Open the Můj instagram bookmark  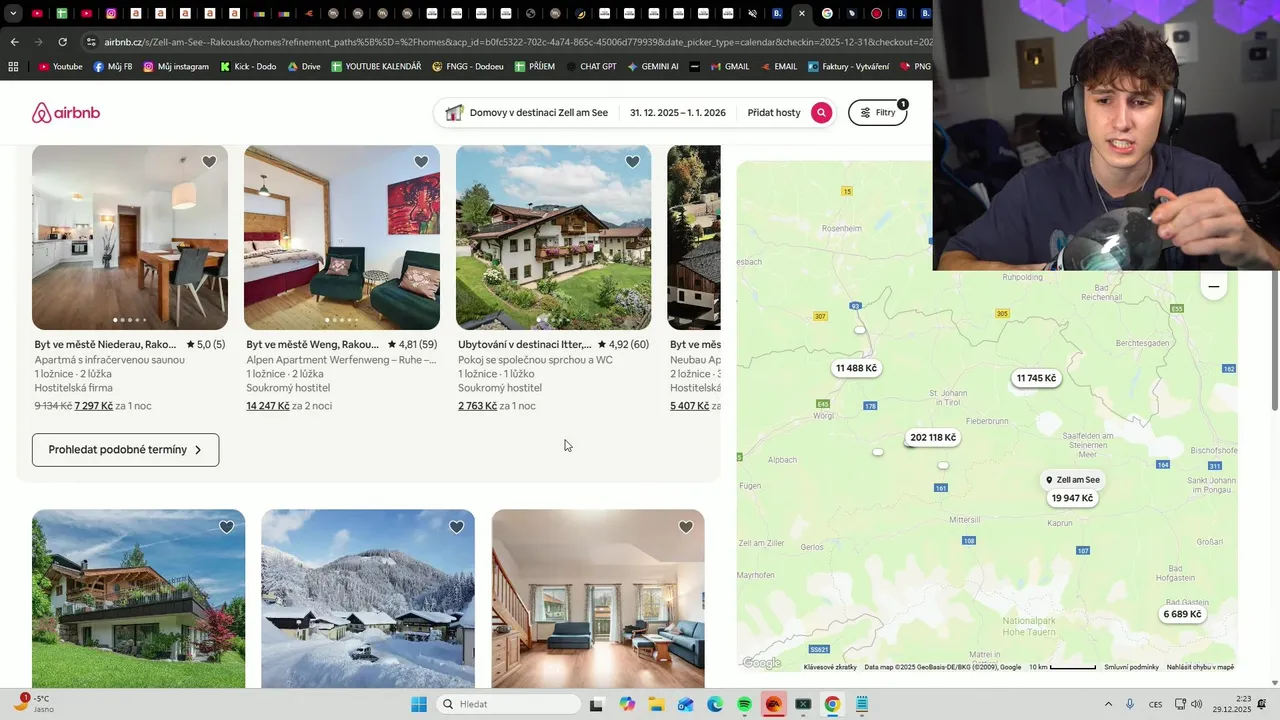tap(176, 67)
